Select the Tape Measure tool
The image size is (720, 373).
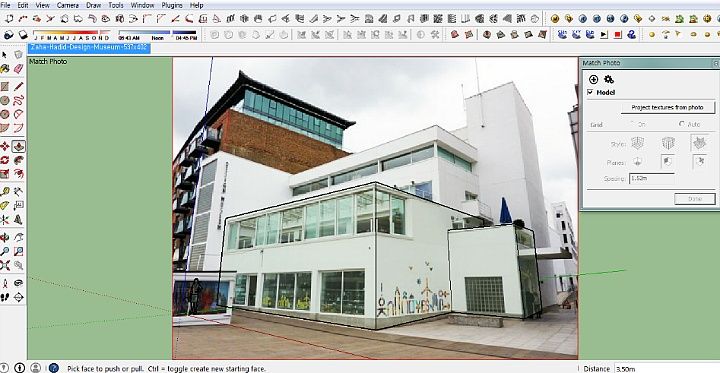point(5,192)
